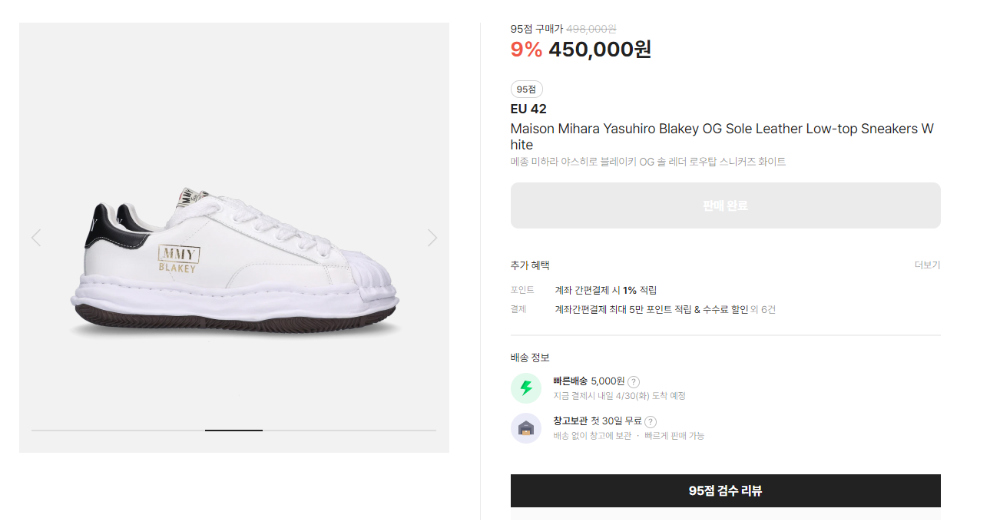Select the EU 42 size label
The image size is (1000, 520).
529,109
